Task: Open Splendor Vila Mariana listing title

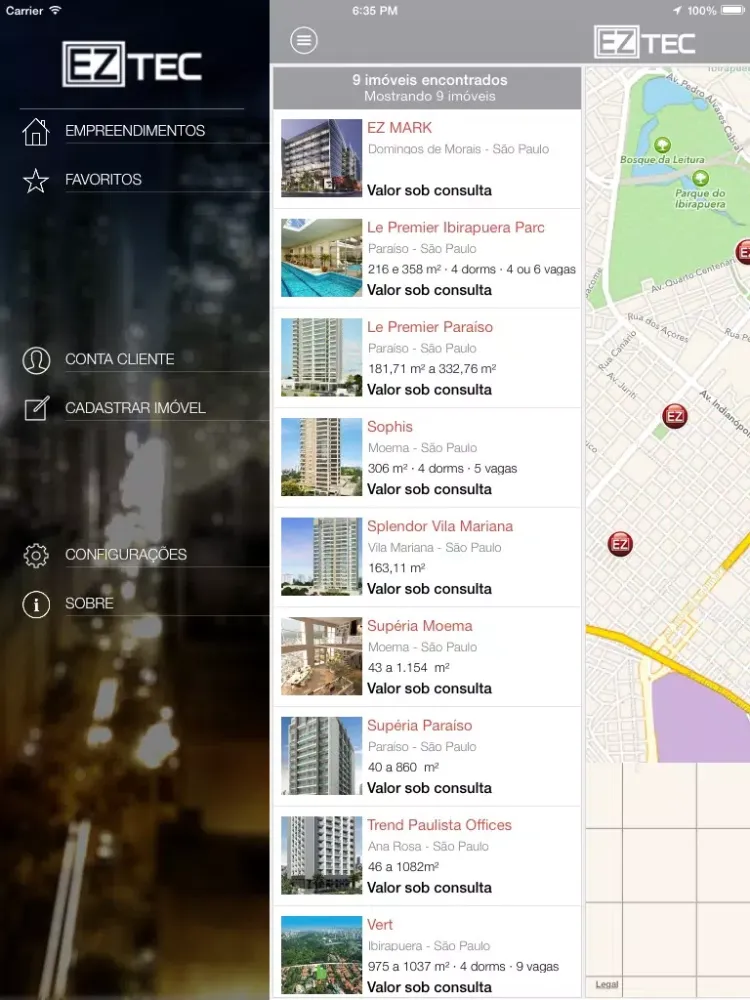Action: pyautogui.click(x=440, y=526)
